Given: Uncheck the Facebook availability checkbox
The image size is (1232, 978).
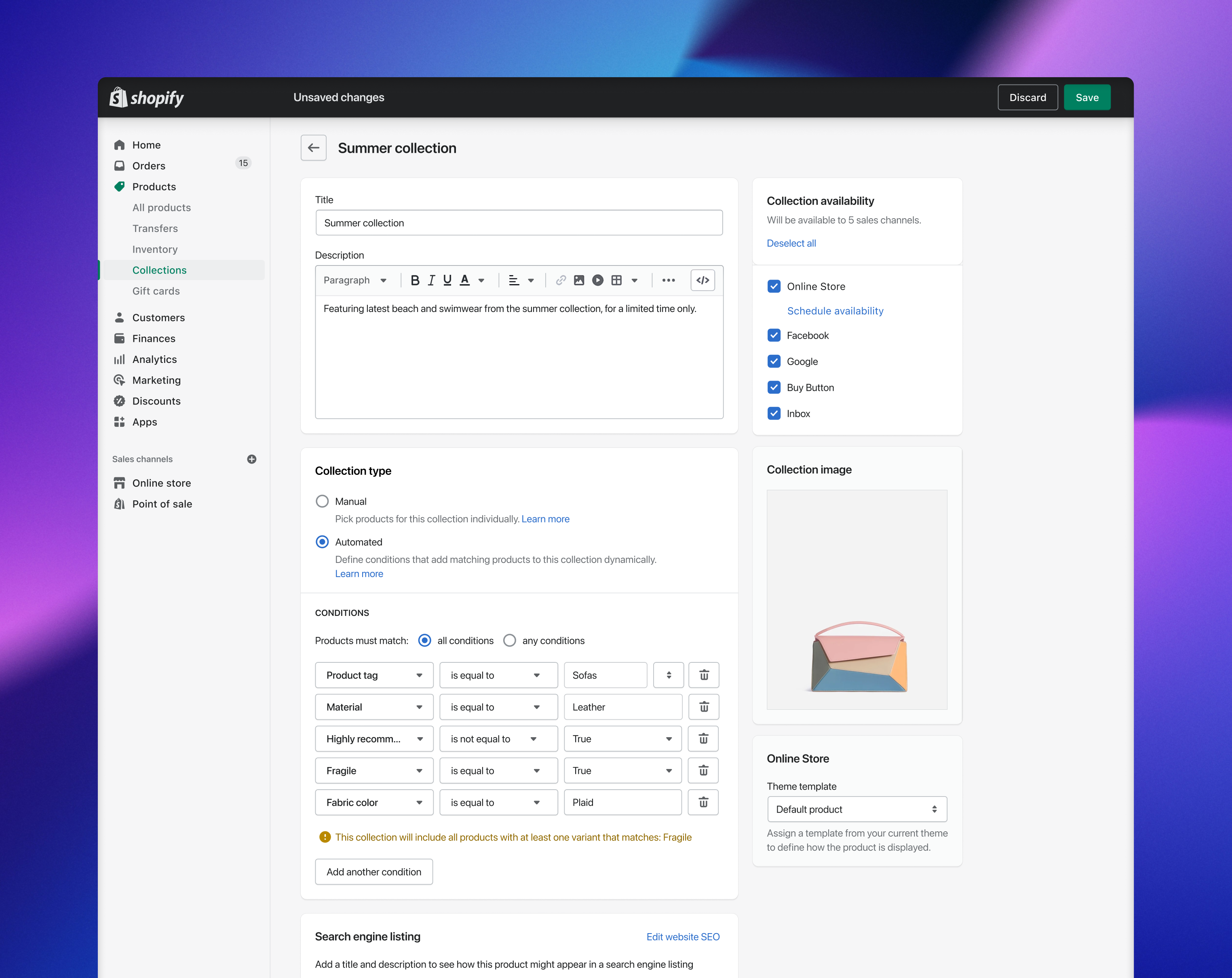Looking at the screenshot, I should 774,335.
